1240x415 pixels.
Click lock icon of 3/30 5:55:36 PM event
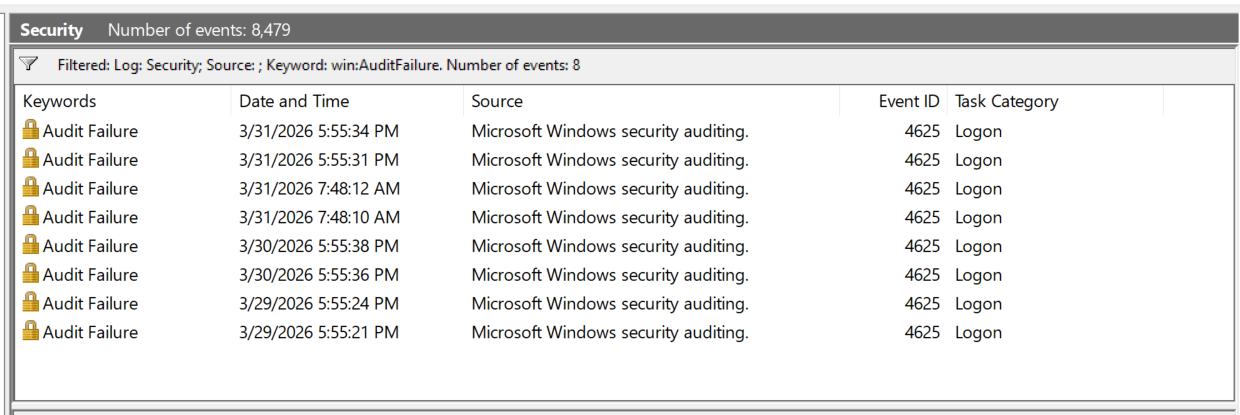click(31, 274)
